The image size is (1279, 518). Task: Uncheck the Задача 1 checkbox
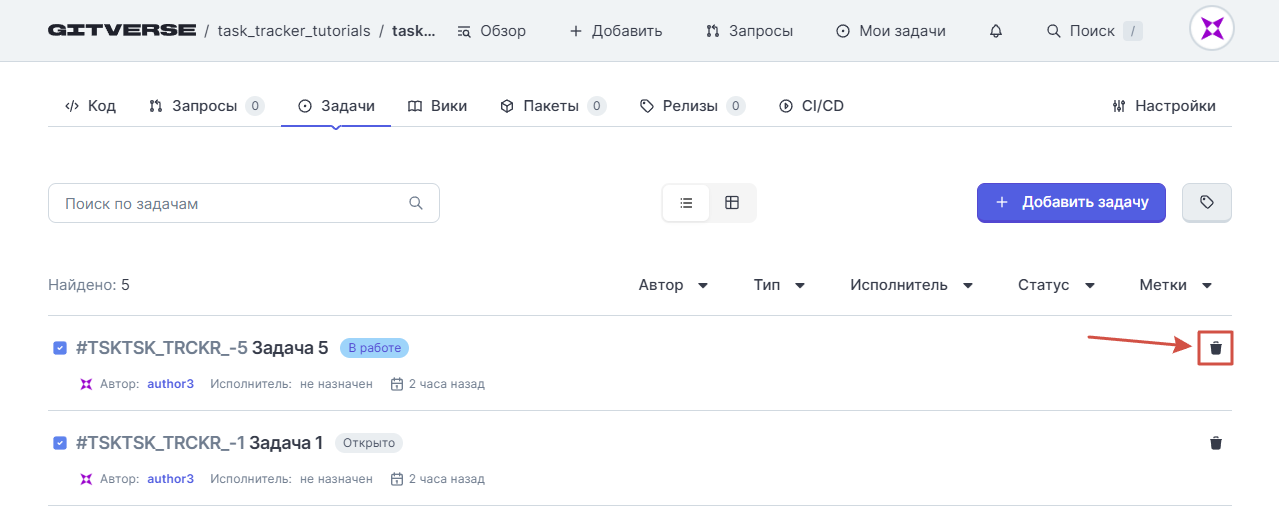coord(60,443)
